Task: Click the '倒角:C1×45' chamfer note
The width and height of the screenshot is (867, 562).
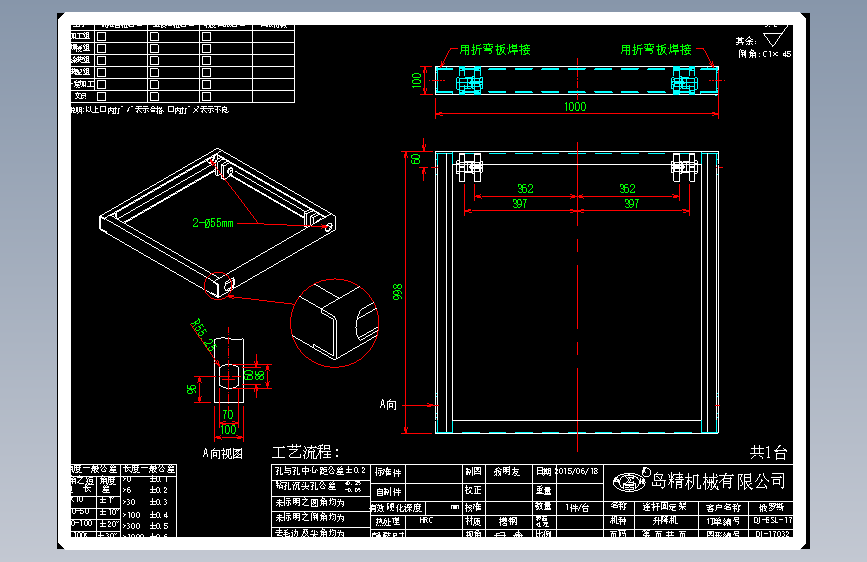Action: [x=765, y=54]
